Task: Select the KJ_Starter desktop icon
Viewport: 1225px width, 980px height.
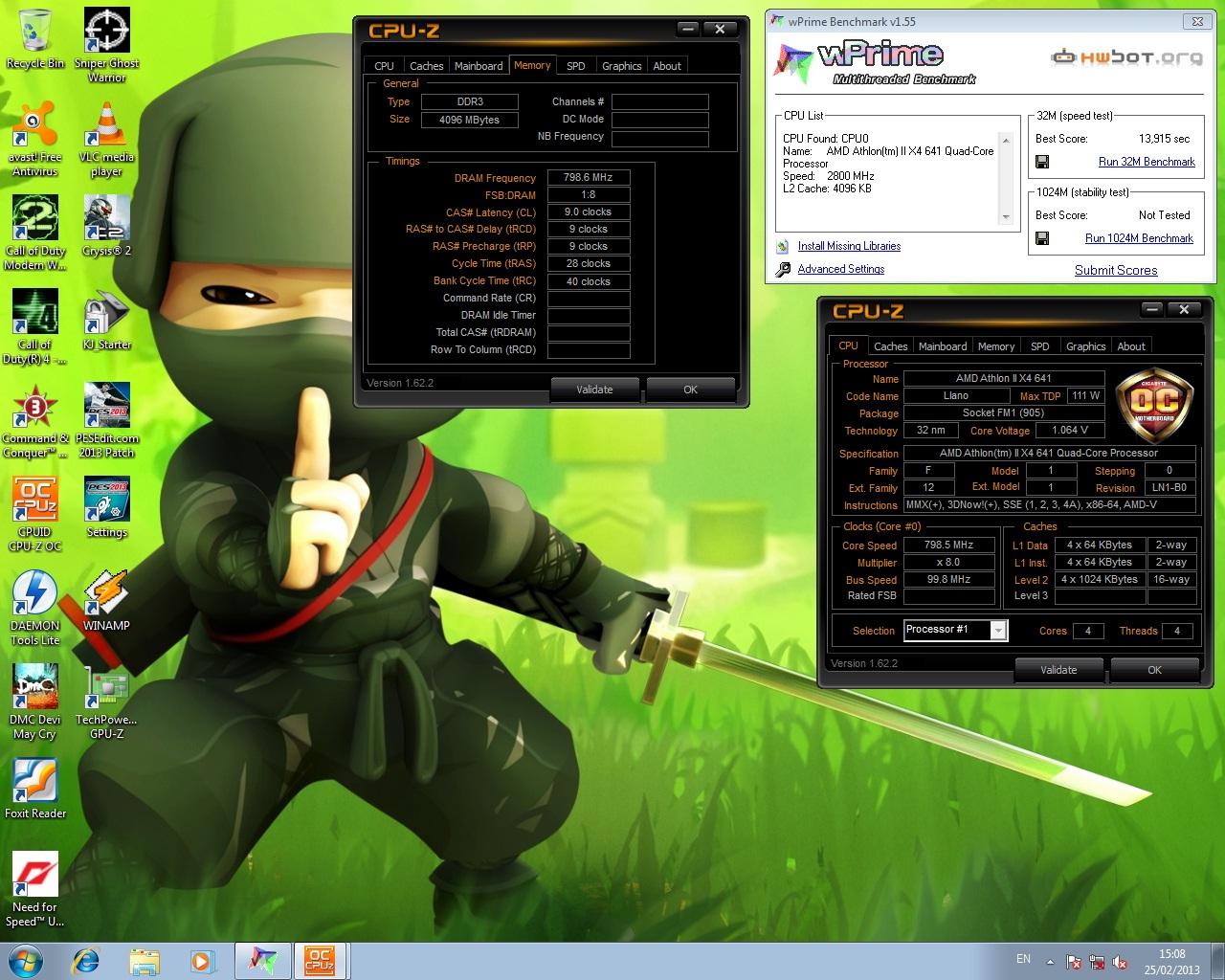Action: point(107,320)
